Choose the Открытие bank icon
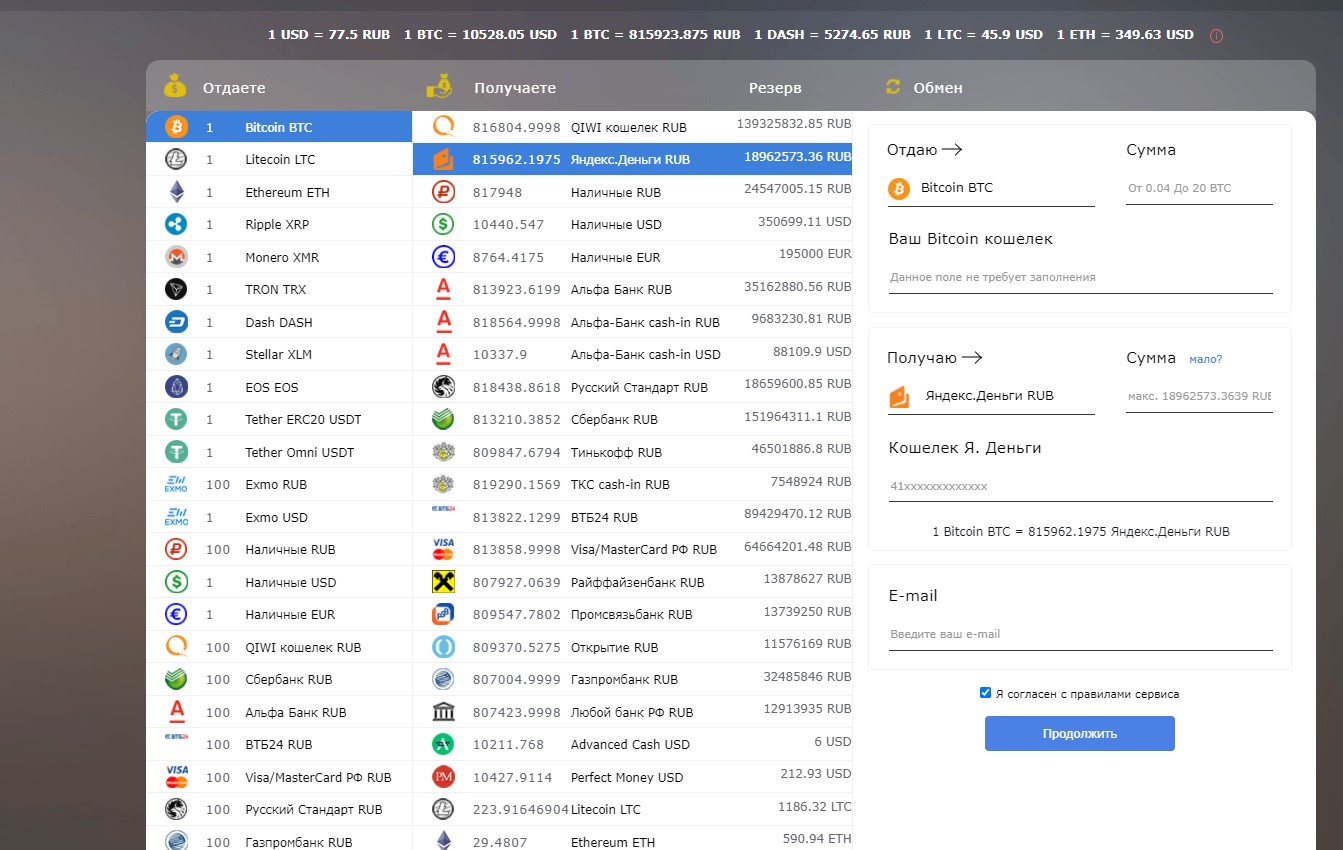The image size is (1343, 850). 444,647
